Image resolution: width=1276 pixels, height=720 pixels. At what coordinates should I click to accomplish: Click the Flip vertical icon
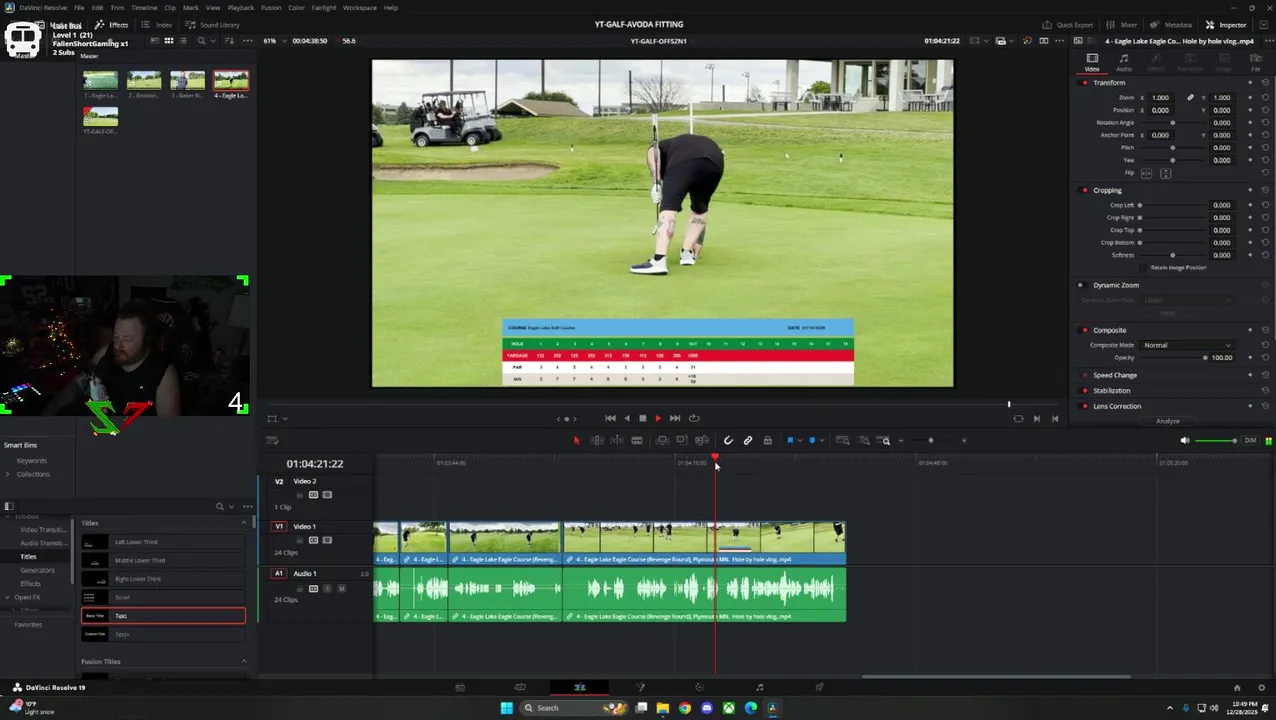1165,173
